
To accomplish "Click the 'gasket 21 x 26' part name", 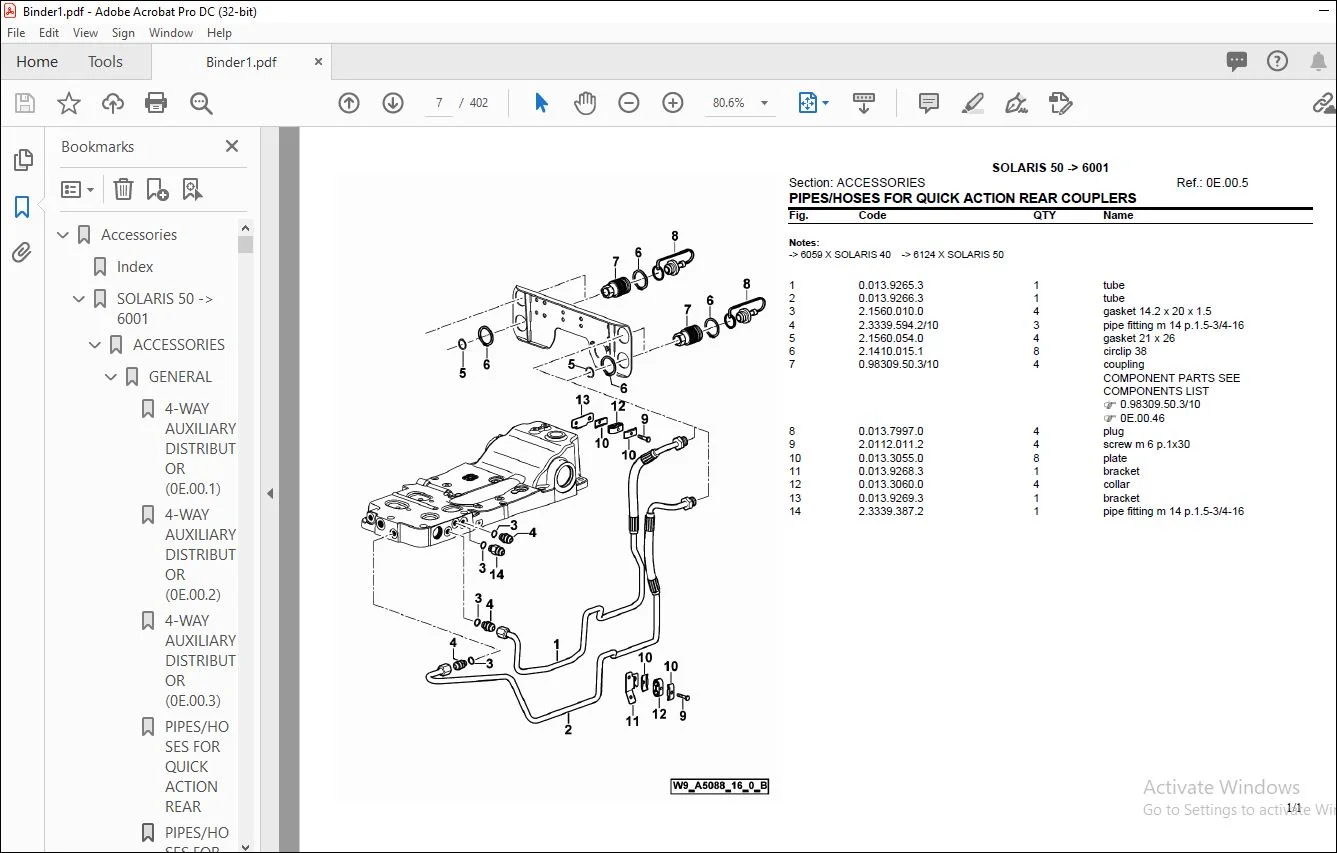I will 1139,338.
